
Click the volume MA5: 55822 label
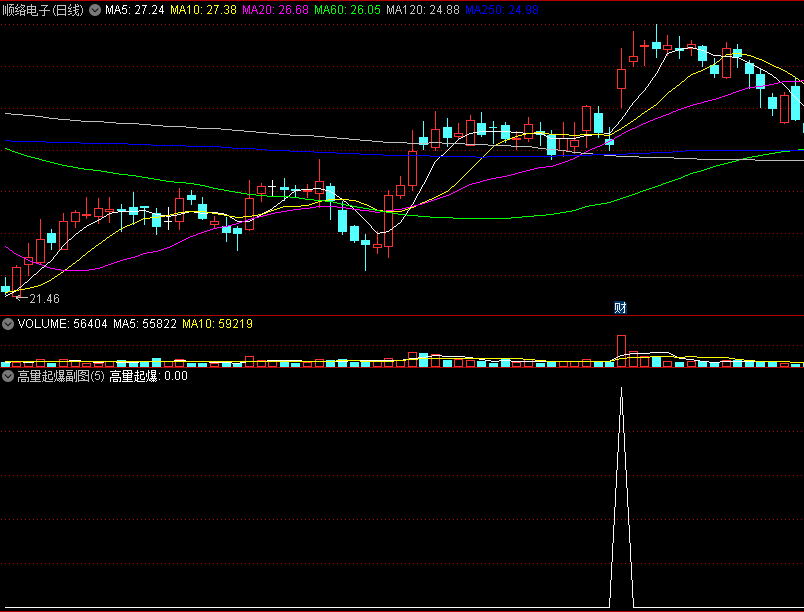[x=145, y=324]
